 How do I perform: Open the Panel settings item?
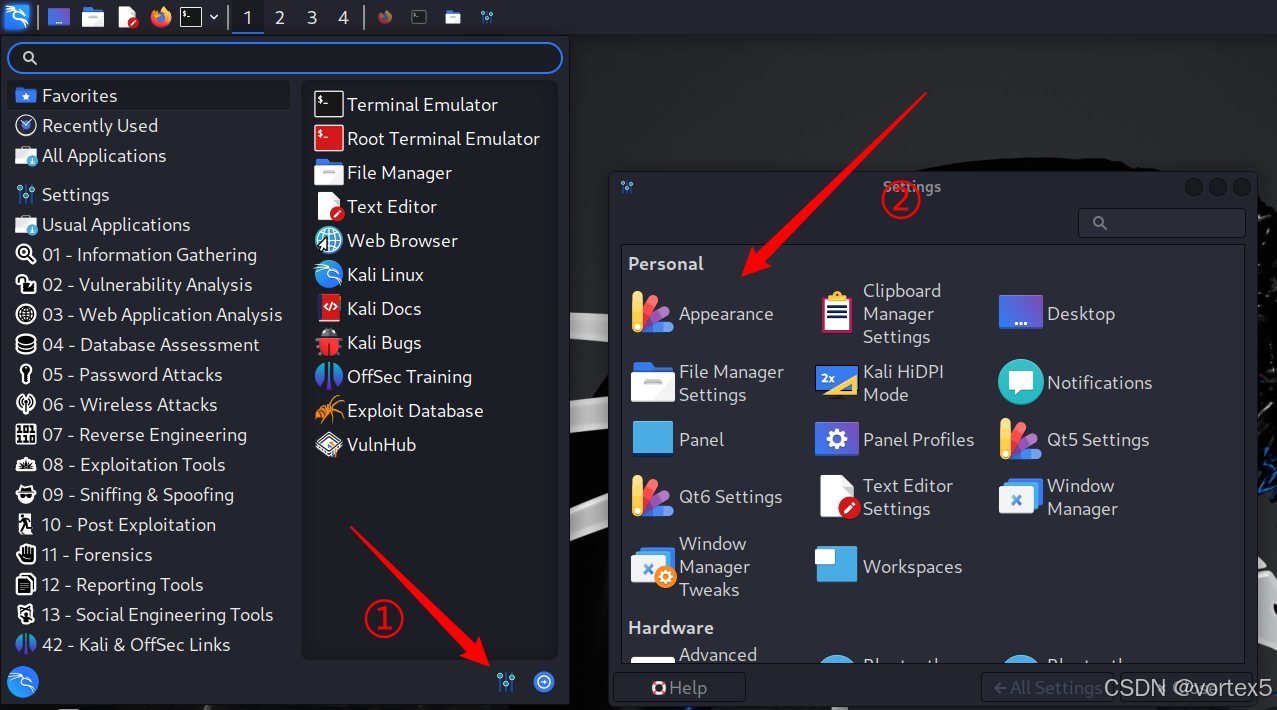pyautogui.click(x=679, y=439)
